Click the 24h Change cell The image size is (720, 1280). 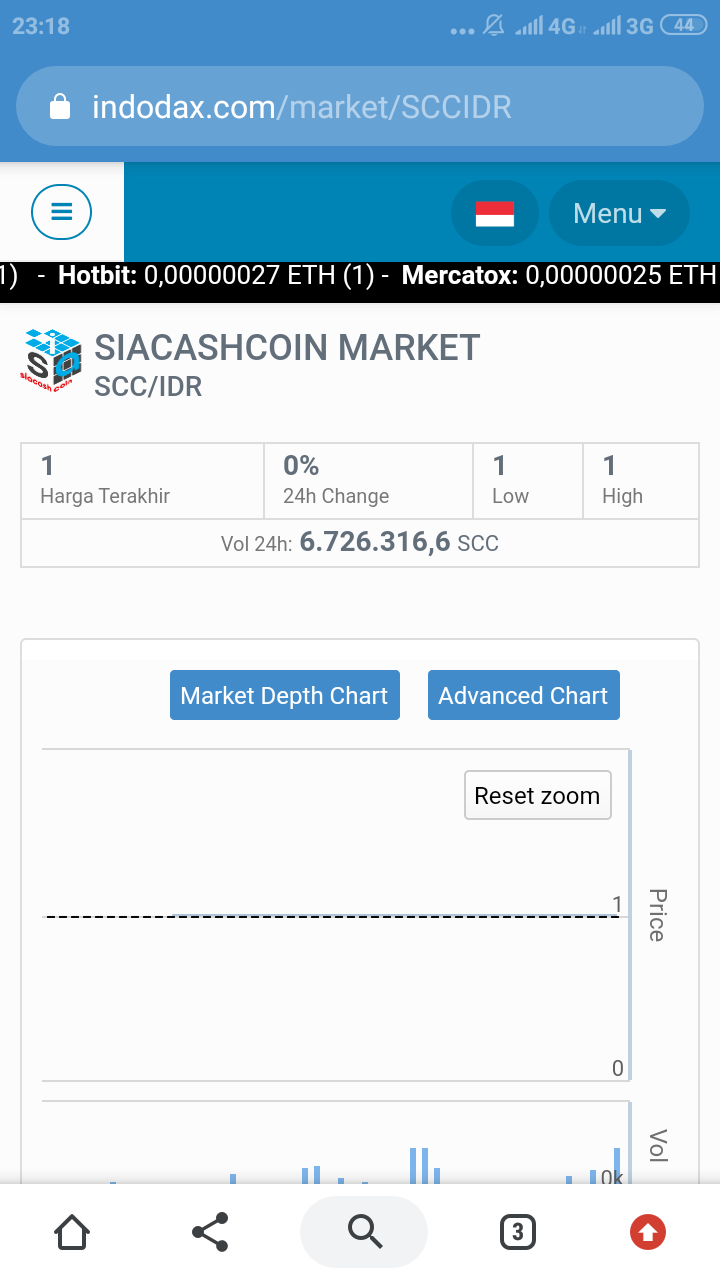tap(367, 480)
